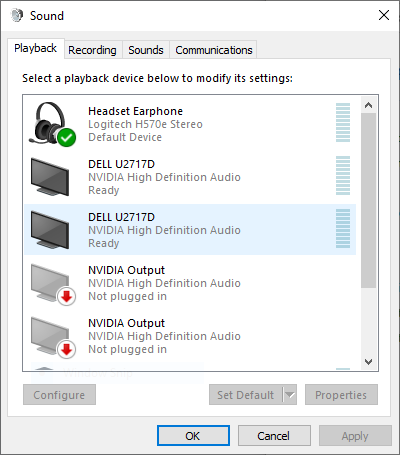The image size is (400, 455).
Task: Click the Configure button
Action: point(59,395)
